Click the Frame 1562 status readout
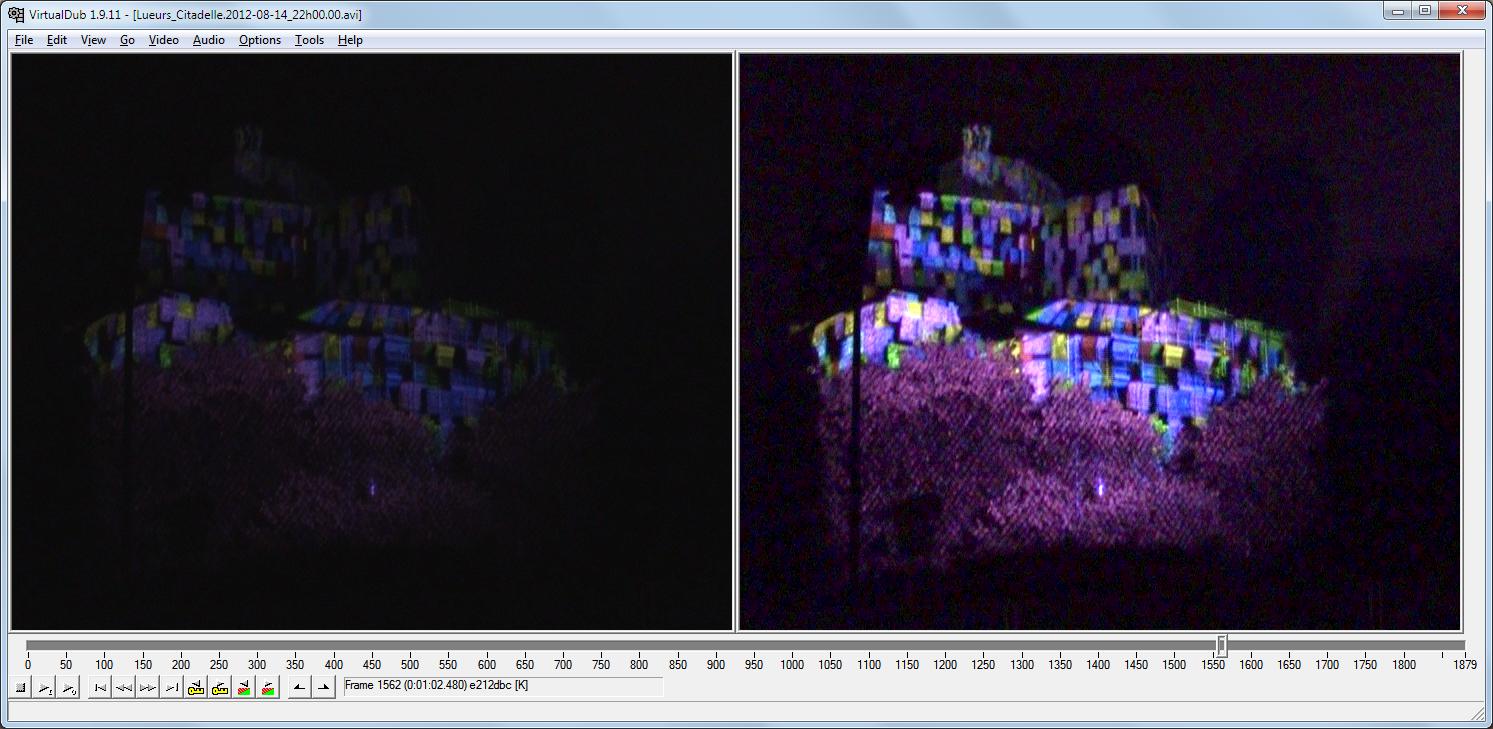This screenshot has width=1493, height=729. (503, 687)
